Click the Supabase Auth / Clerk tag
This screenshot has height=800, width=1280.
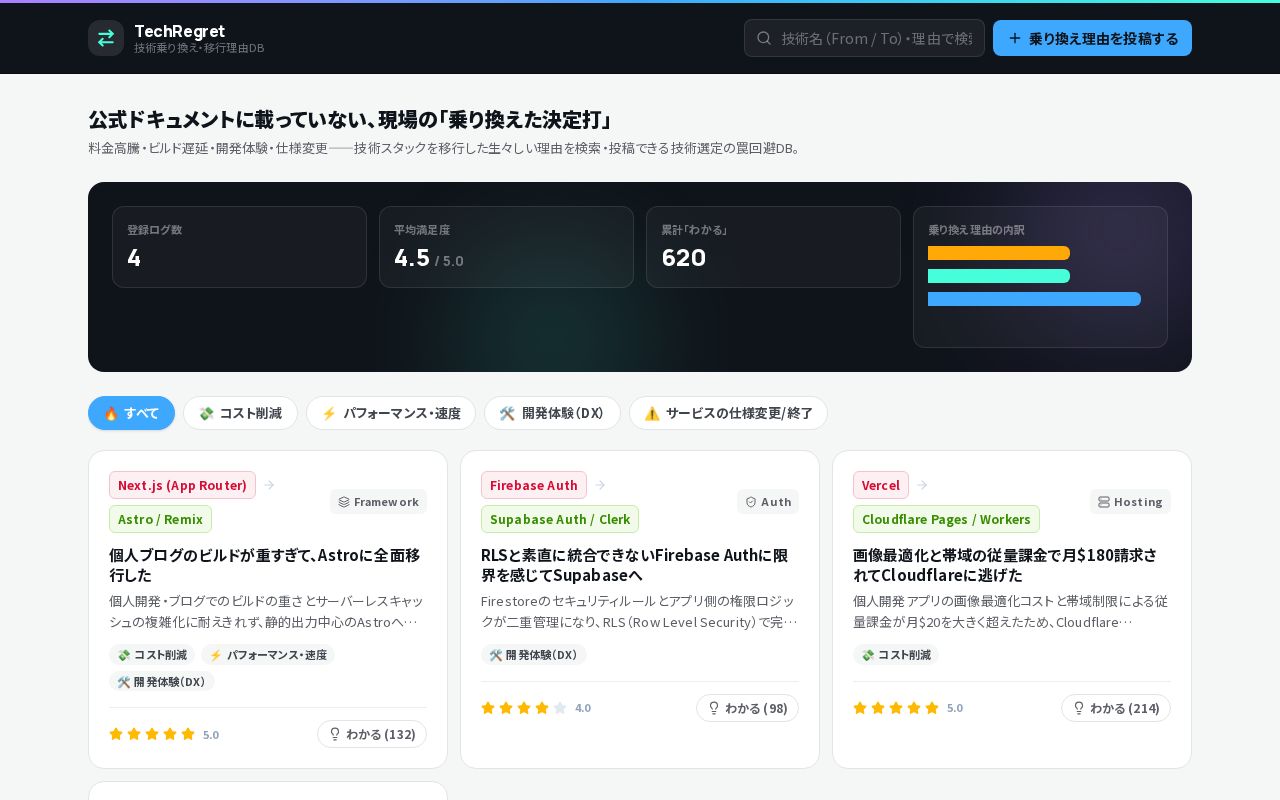[x=560, y=519]
